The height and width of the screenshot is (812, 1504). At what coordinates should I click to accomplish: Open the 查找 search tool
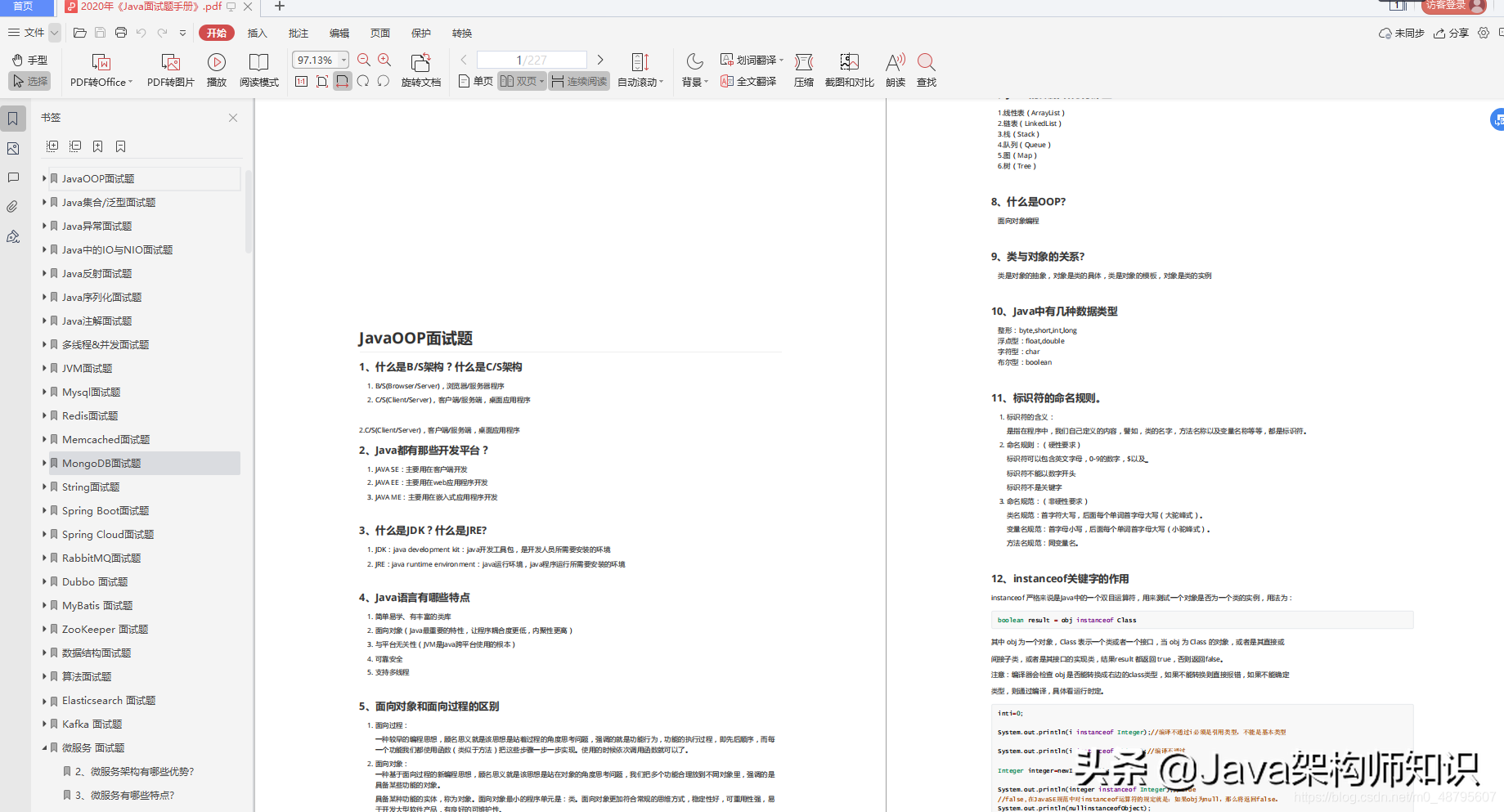[x=927, y=71]
